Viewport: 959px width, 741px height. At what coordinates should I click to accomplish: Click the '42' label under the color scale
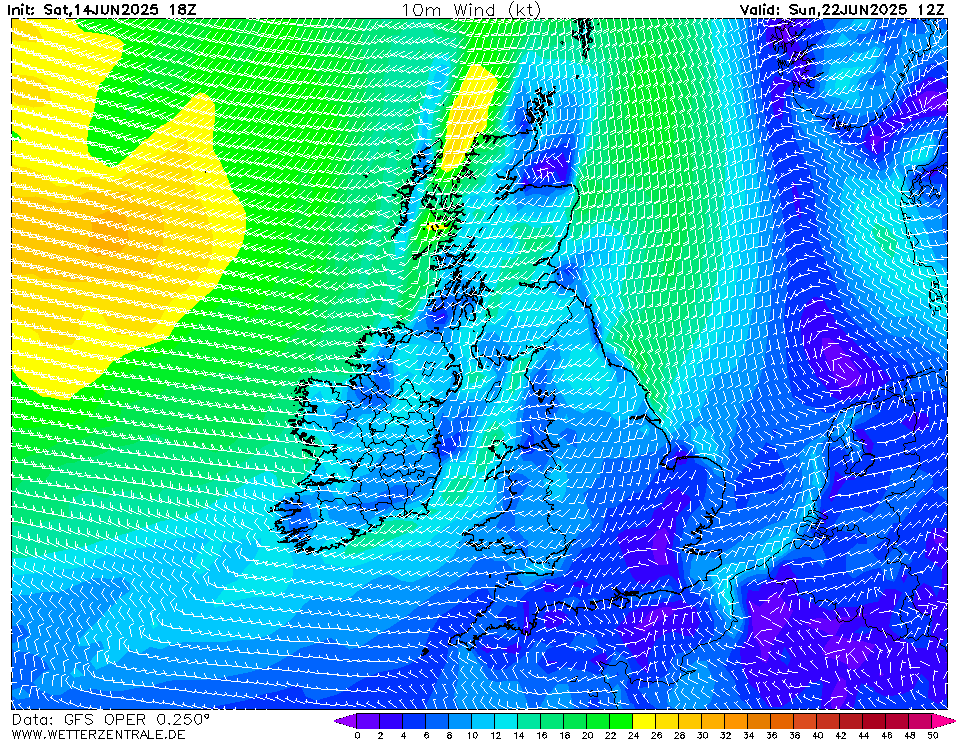point(840,735)
